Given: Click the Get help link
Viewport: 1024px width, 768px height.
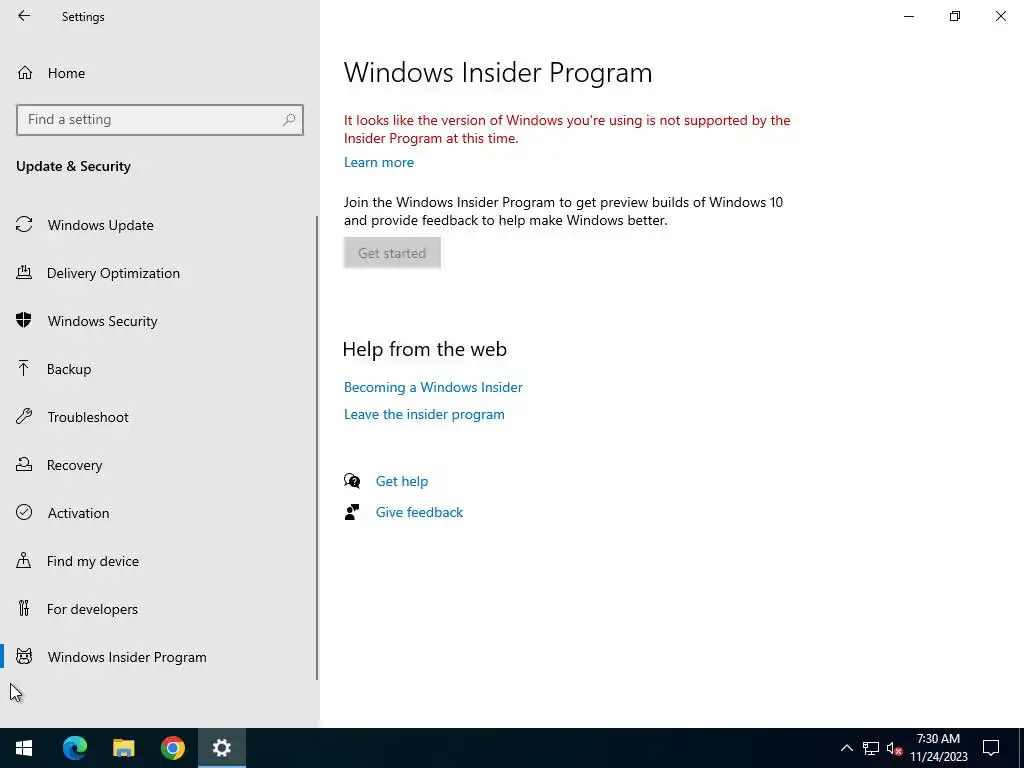Looking at the screenshot, I should (402, 481).
